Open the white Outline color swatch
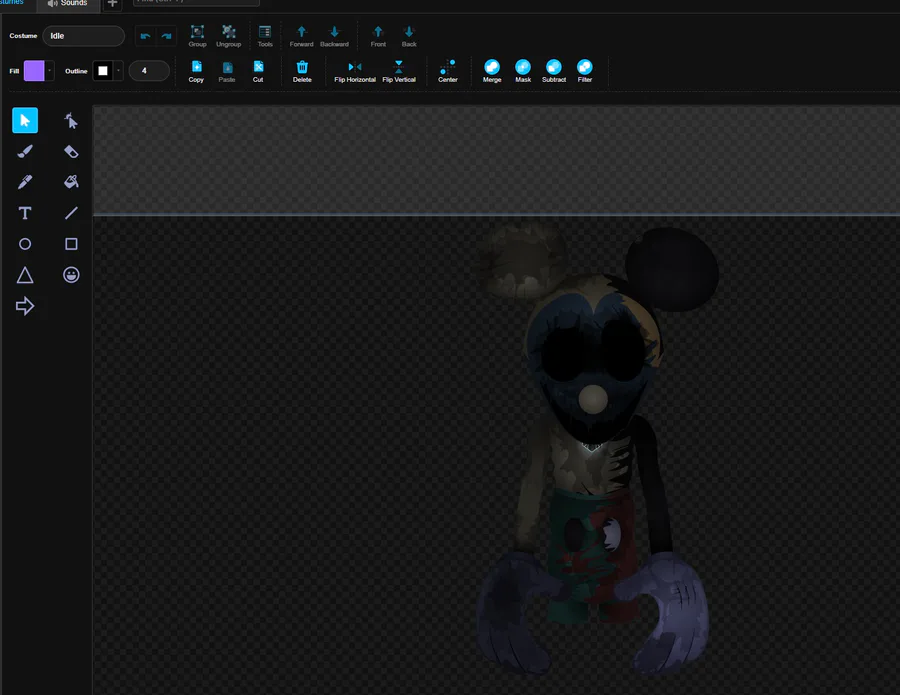Viewport: 900px width, 695px height. coord(103,71)
